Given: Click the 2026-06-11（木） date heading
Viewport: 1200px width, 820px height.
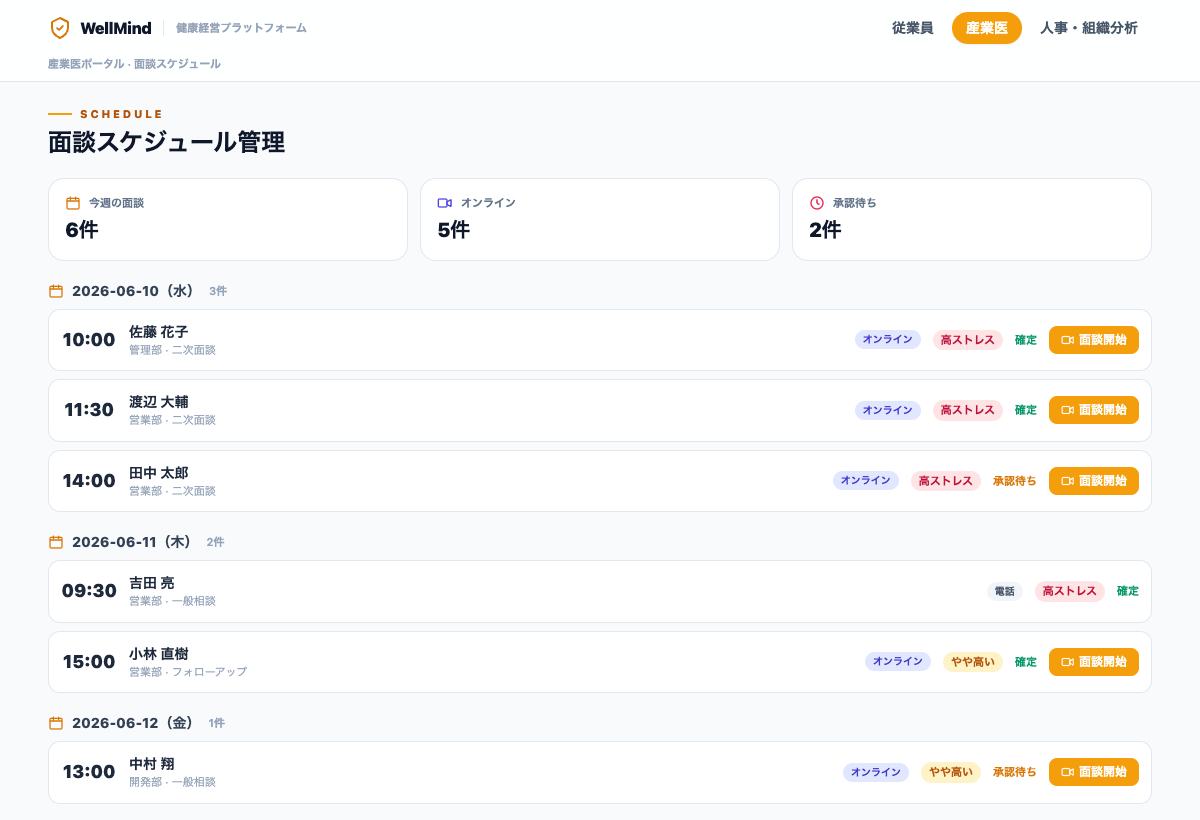Looking at the screenshot, I should click(x=134, y=542).
